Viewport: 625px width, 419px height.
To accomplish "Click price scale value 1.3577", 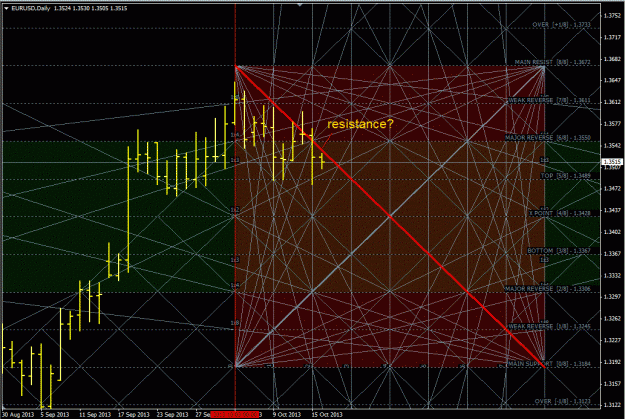I will 612,124.
